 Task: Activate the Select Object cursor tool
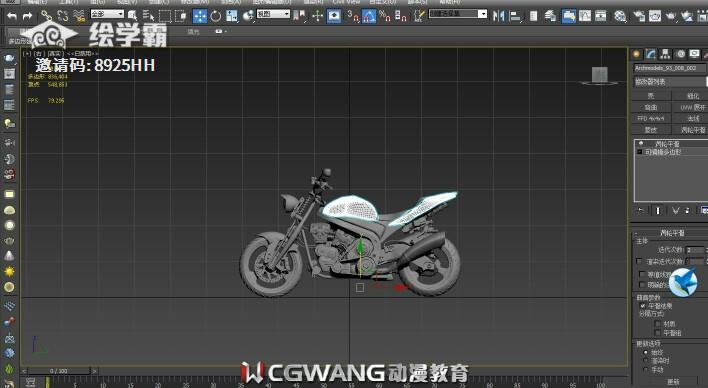tap(132, 16)
